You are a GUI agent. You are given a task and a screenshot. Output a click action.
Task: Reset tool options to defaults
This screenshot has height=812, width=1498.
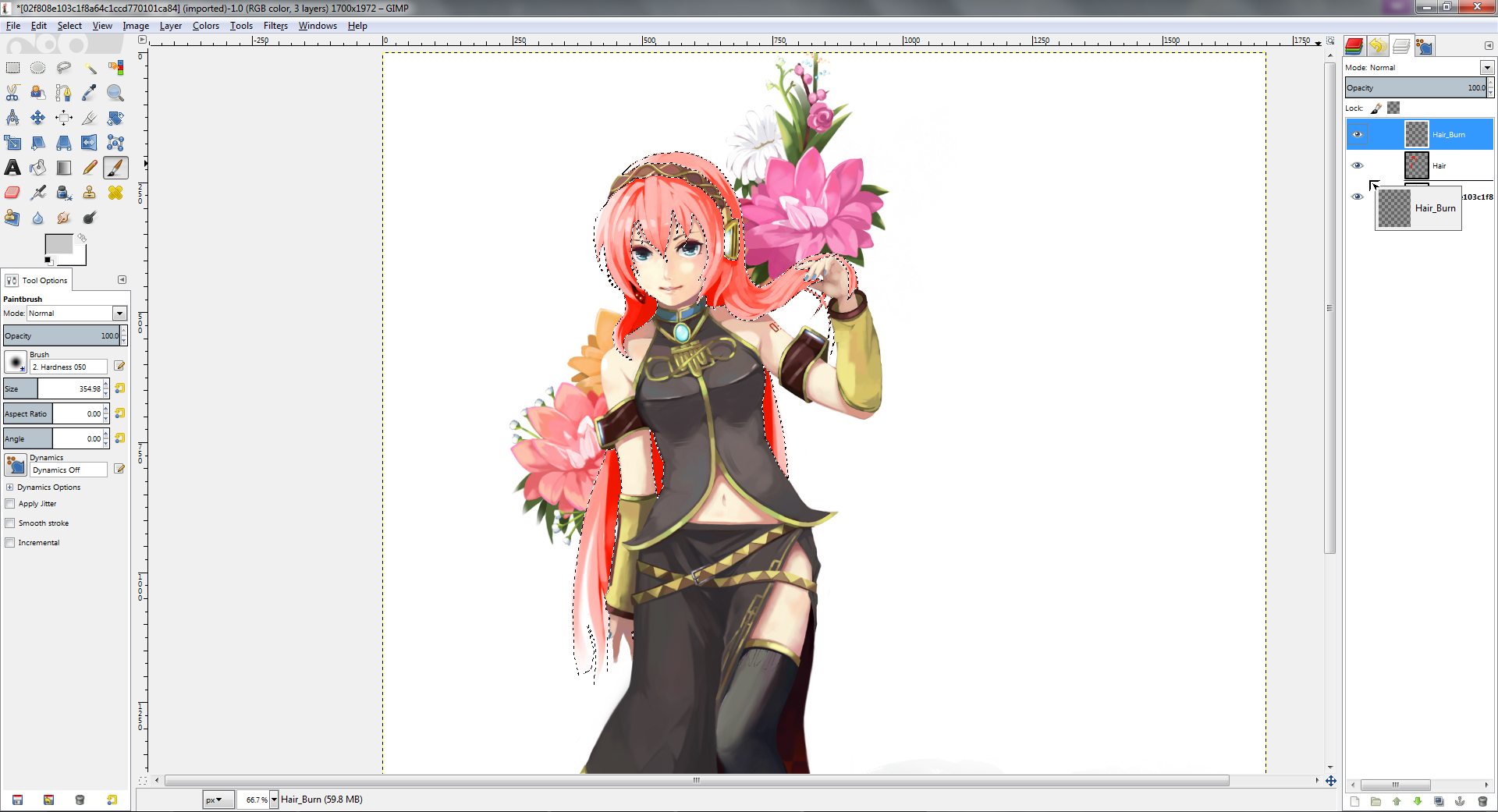[x=112, y=800]
